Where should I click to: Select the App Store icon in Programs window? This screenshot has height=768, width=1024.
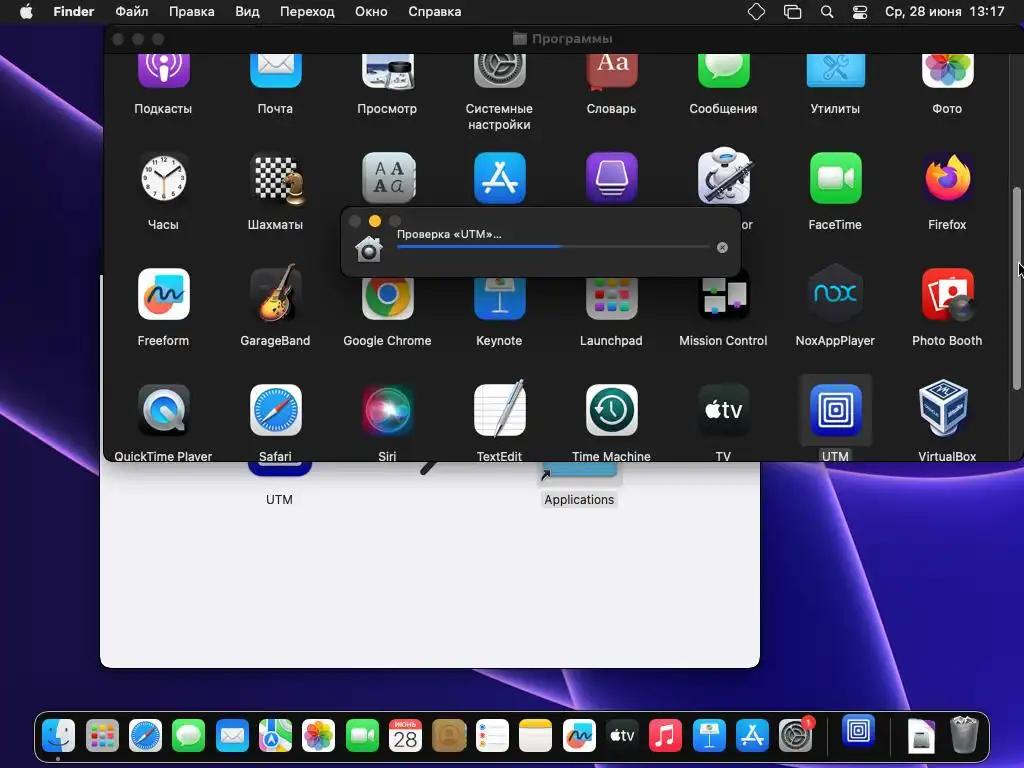click(x=500, y=178)
